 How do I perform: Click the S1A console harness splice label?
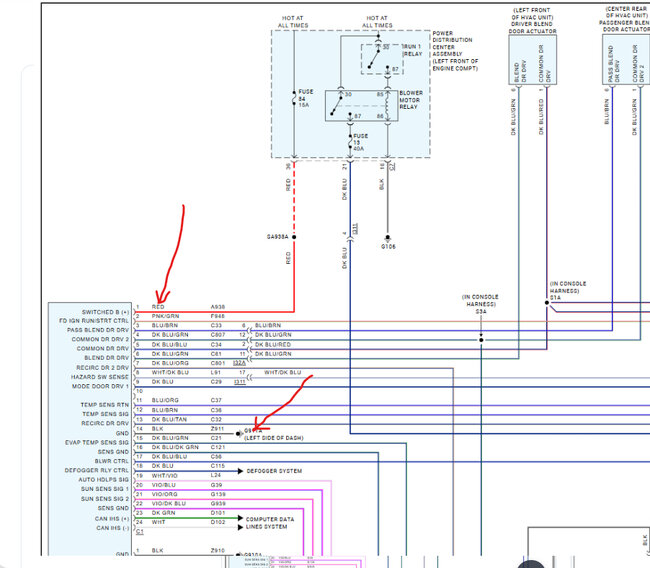(x=555, y=298)
